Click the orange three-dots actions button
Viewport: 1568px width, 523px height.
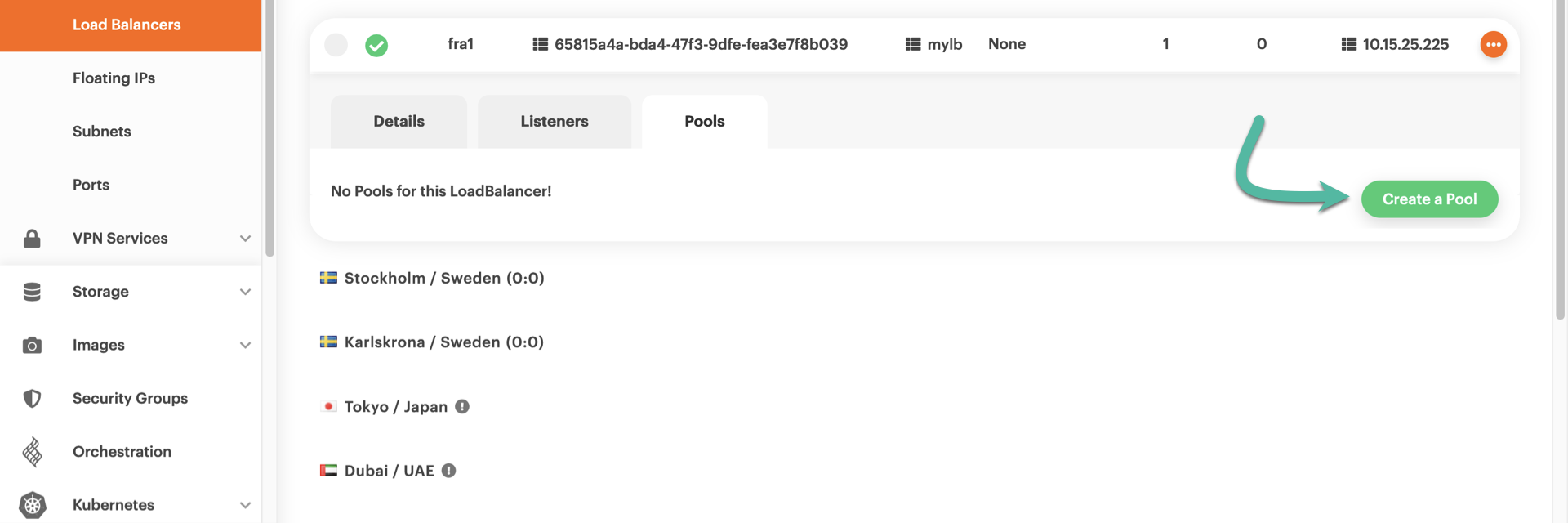[x=1493, y=44]
